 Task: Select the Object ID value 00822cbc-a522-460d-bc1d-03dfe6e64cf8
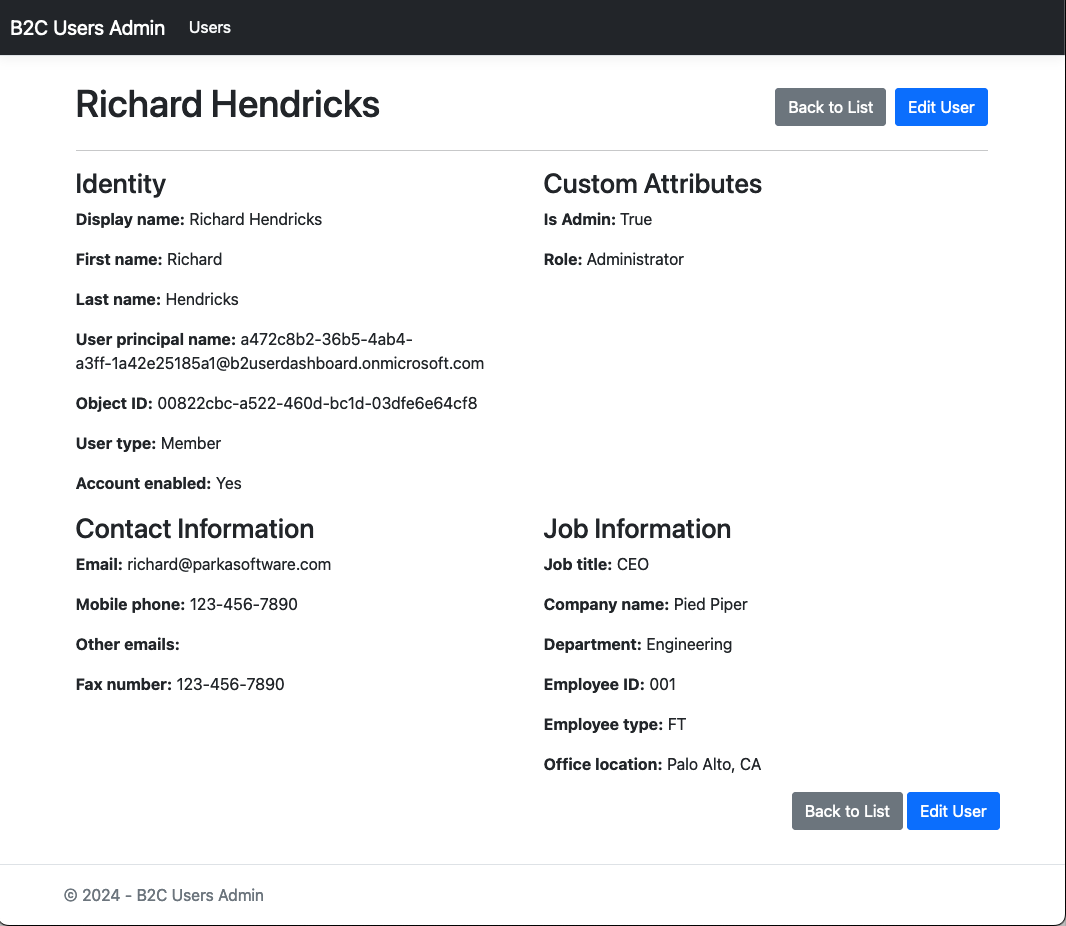(317, 404)
